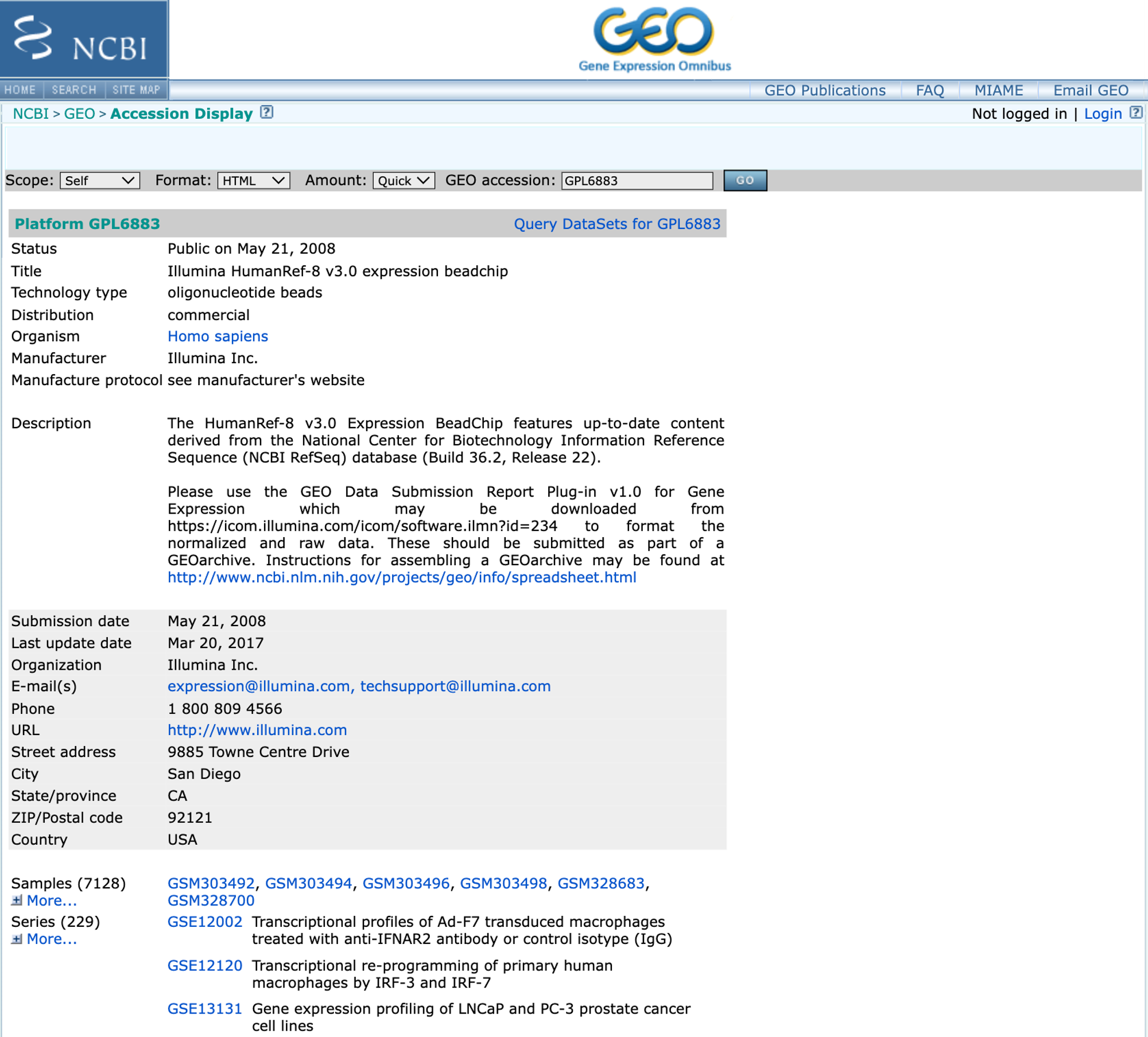This screenshot has width=1148, height=1037.
Task: Click the GEO accession input field
Action: pos(637,181)
